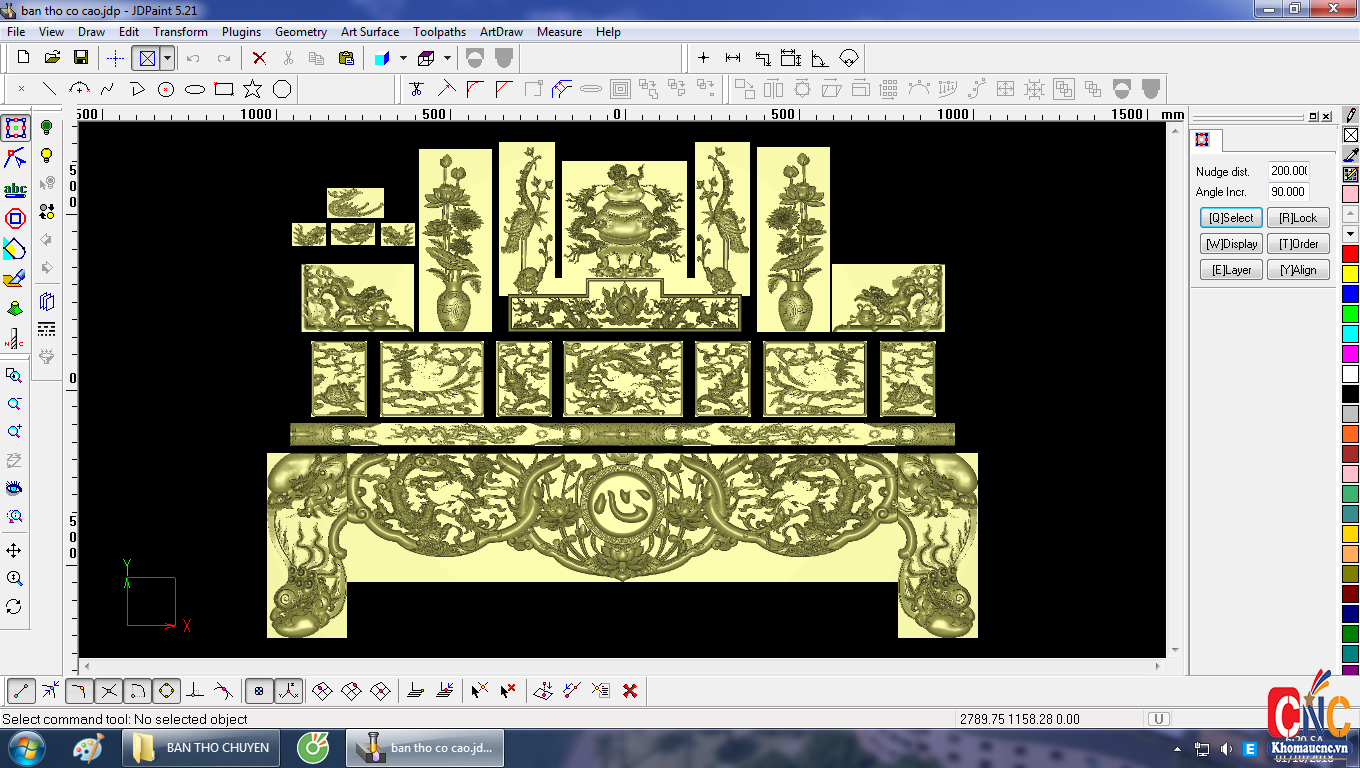
Task: Open the Toolpaths menu
Action: (439, 32)
